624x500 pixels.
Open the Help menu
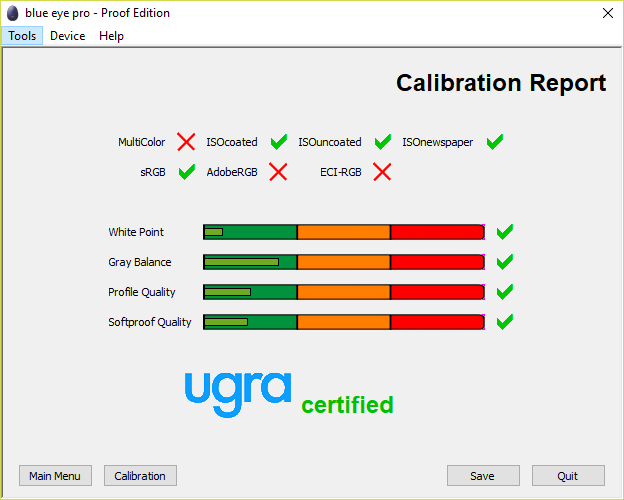pos(111,36)
